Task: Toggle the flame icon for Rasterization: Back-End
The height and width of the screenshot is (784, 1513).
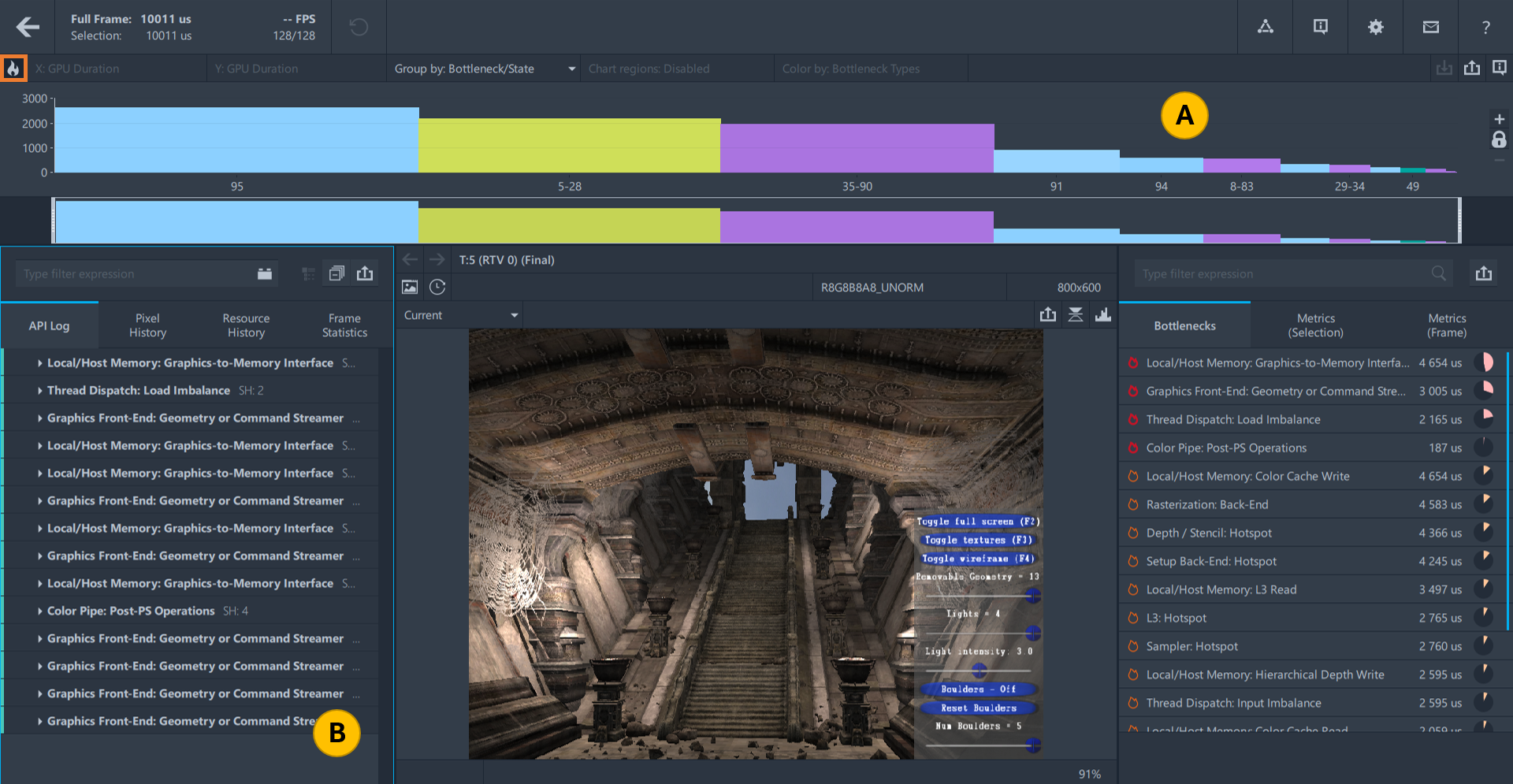Action: pos(1132,504)
